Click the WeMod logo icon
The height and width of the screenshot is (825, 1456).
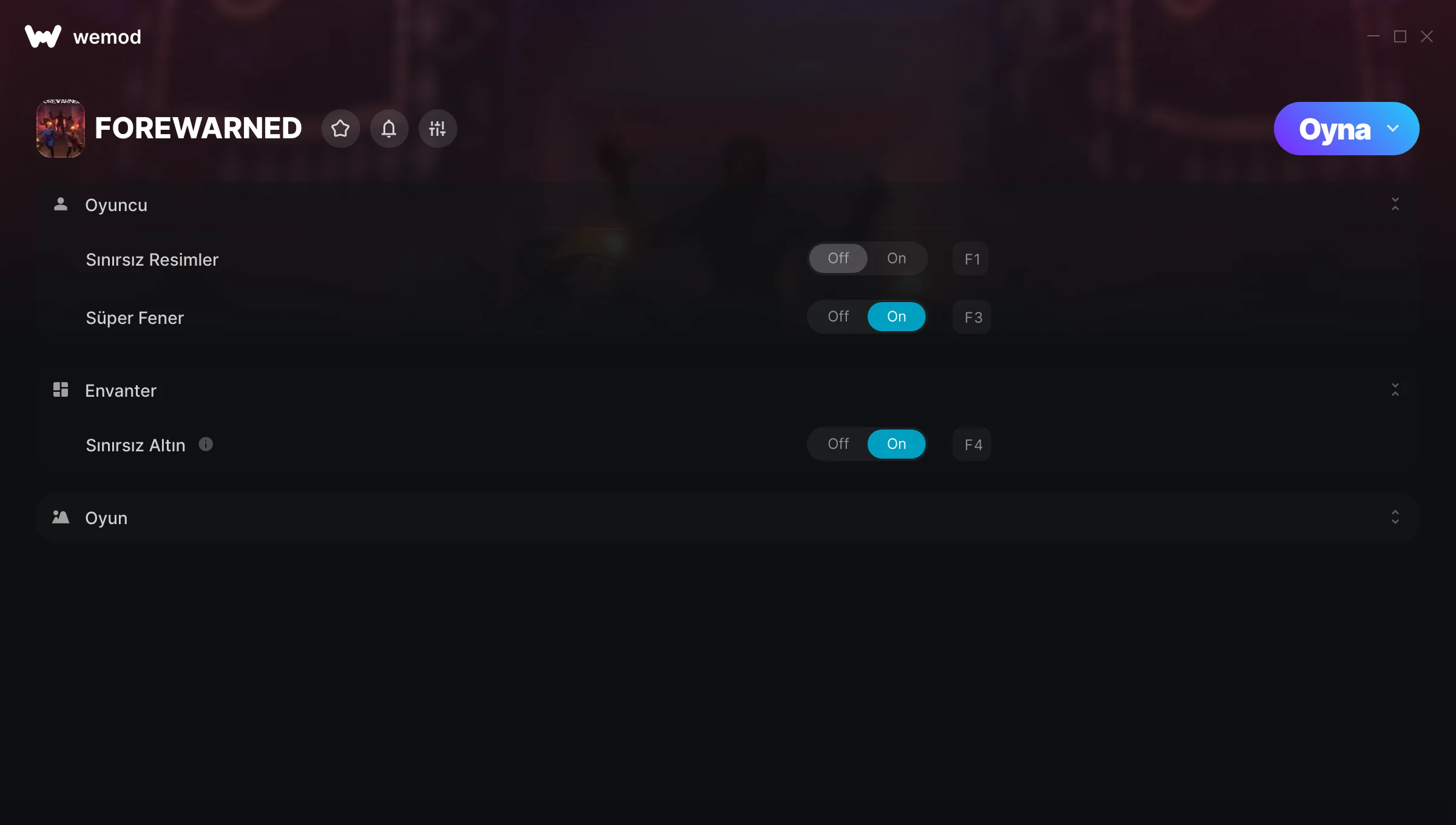[43, 36]
